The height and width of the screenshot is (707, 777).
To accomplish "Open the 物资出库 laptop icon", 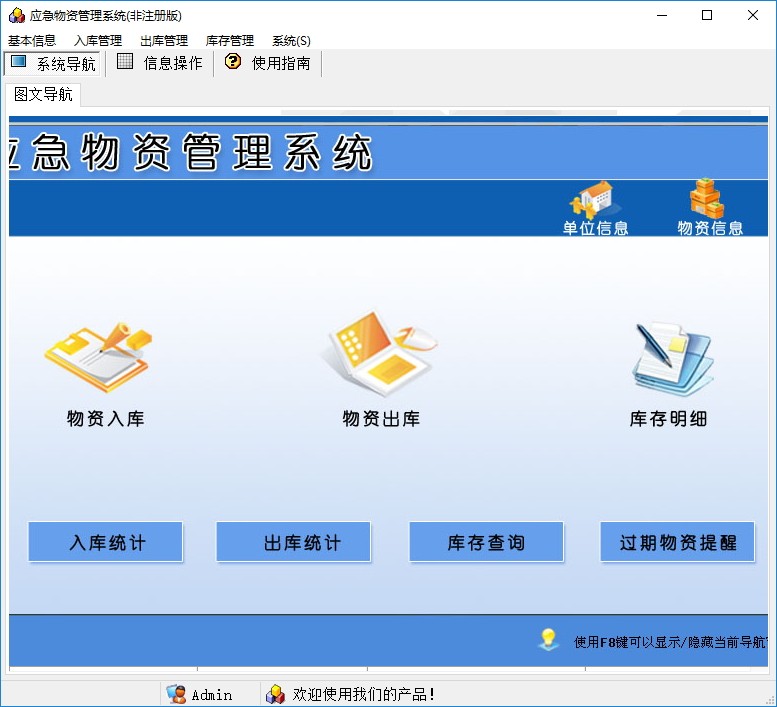I will [x=381, y=353].
